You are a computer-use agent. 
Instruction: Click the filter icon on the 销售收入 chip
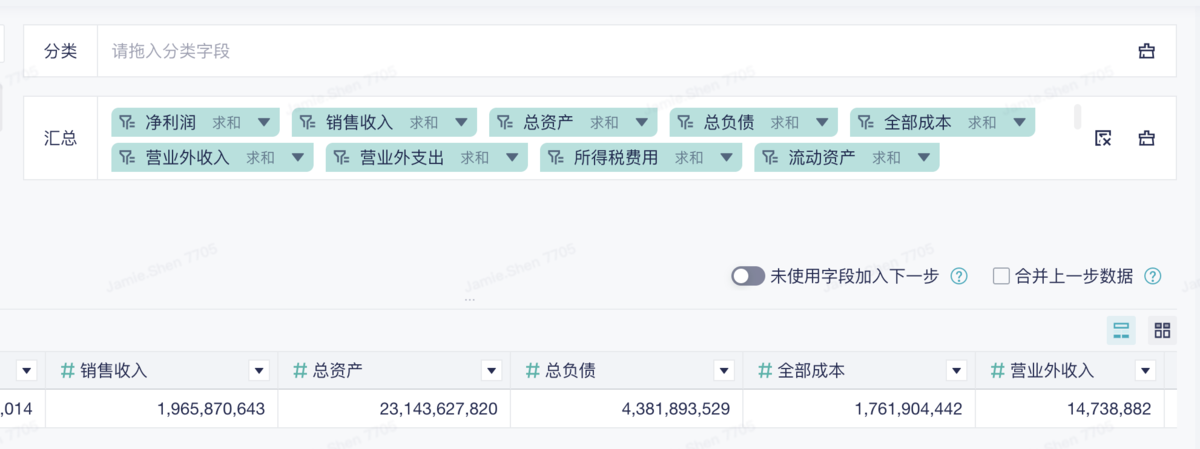308,123
